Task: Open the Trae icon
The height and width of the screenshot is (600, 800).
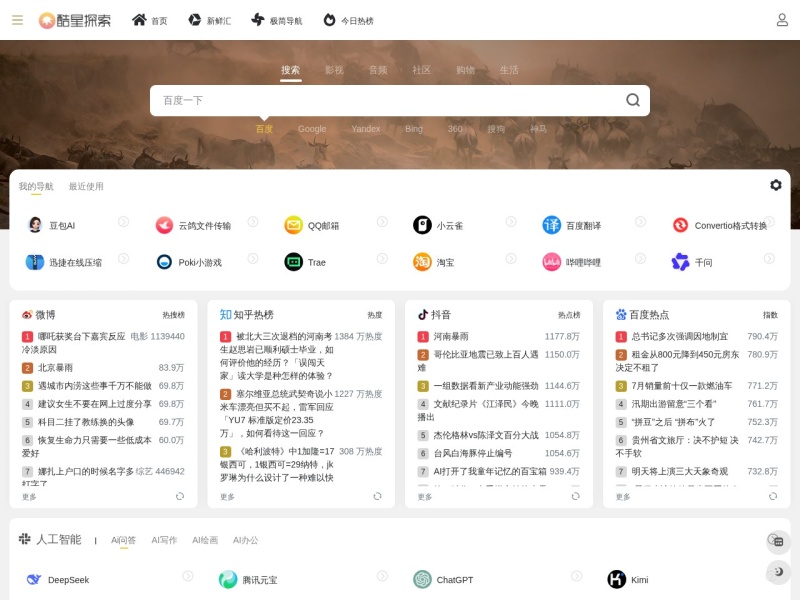Action: [x=293, y=262]
